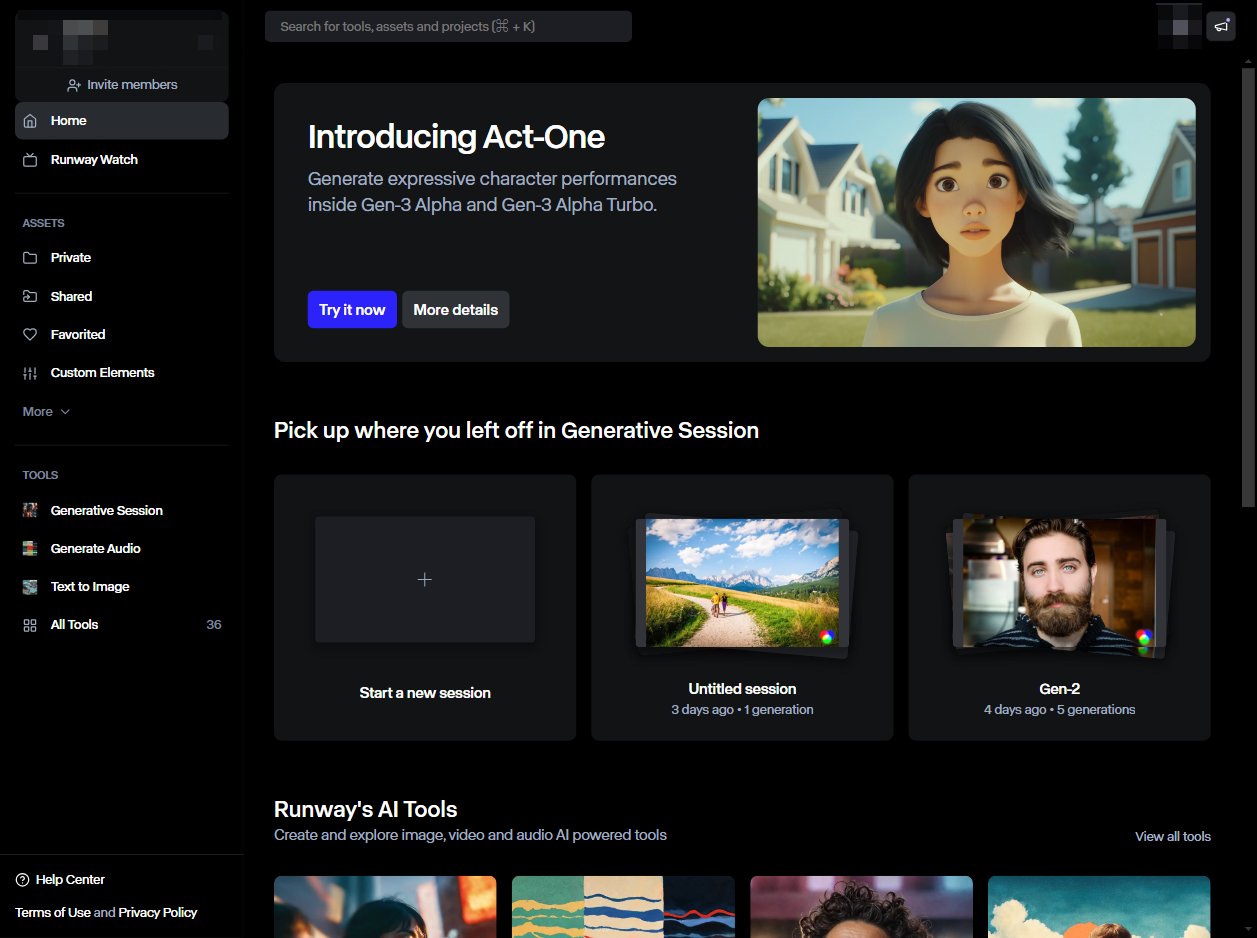1257x938 pixels.
Task: Click the search tools and assets field
Action: coord(448,27)
